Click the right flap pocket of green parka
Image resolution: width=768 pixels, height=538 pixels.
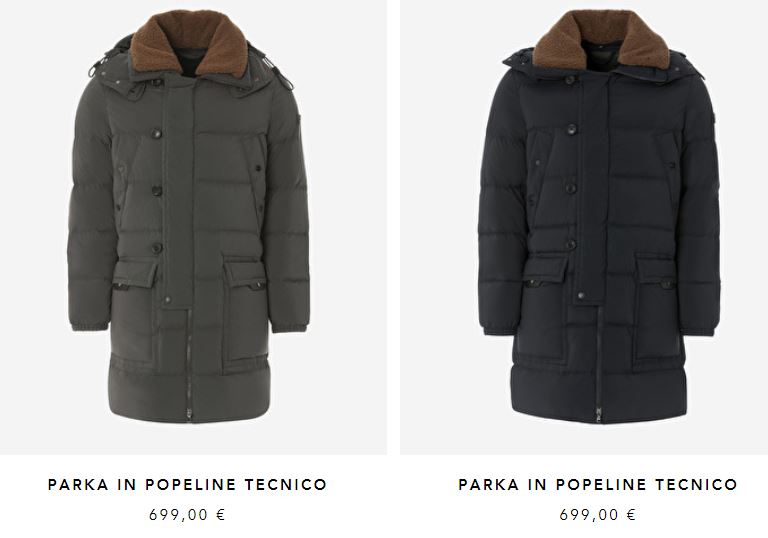[245, 314]
